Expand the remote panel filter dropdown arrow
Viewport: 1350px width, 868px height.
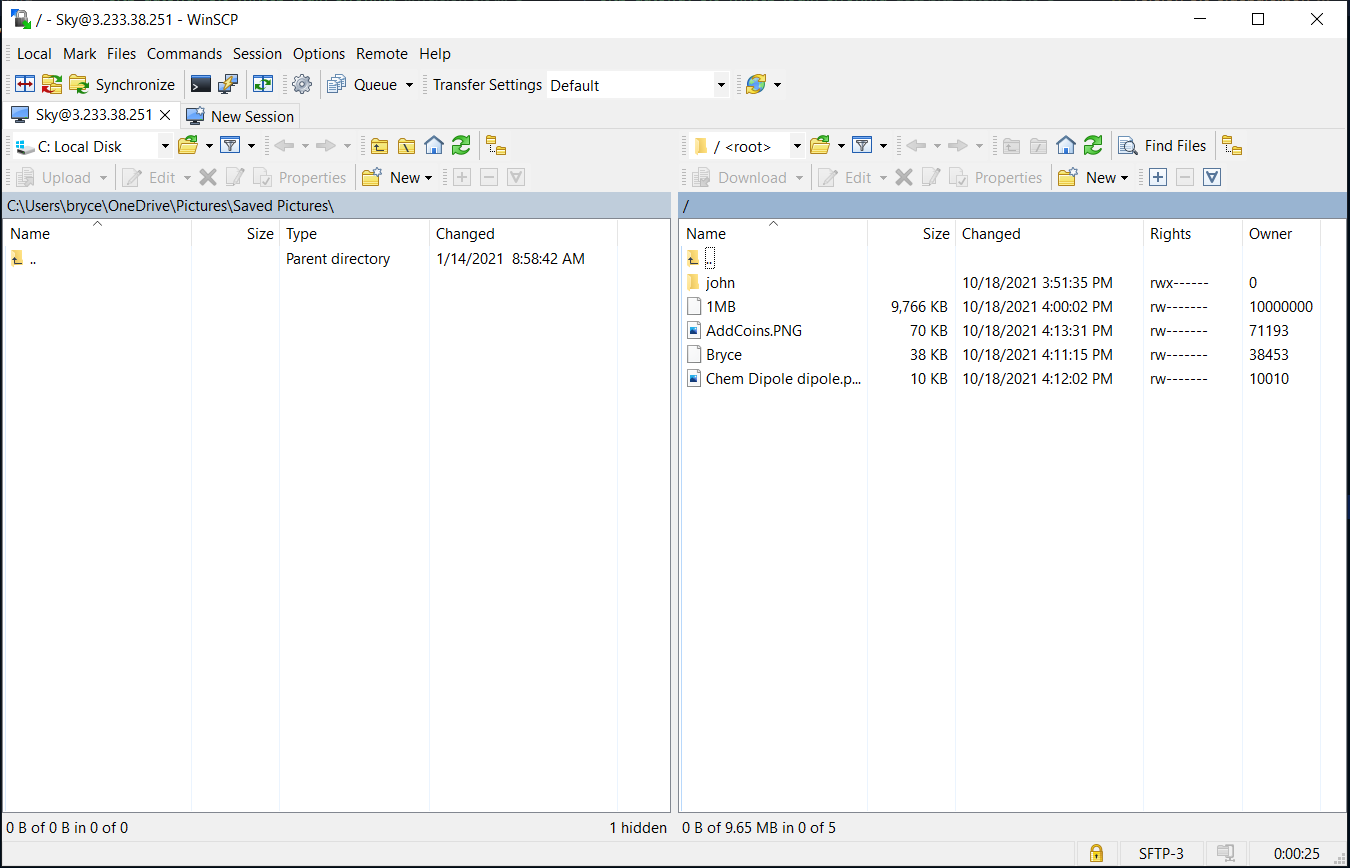tap(883, 146)
